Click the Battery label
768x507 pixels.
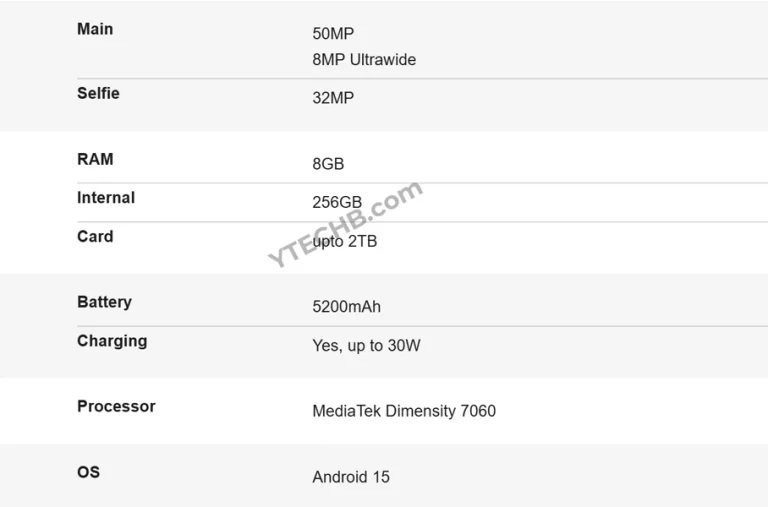point(104,302)
